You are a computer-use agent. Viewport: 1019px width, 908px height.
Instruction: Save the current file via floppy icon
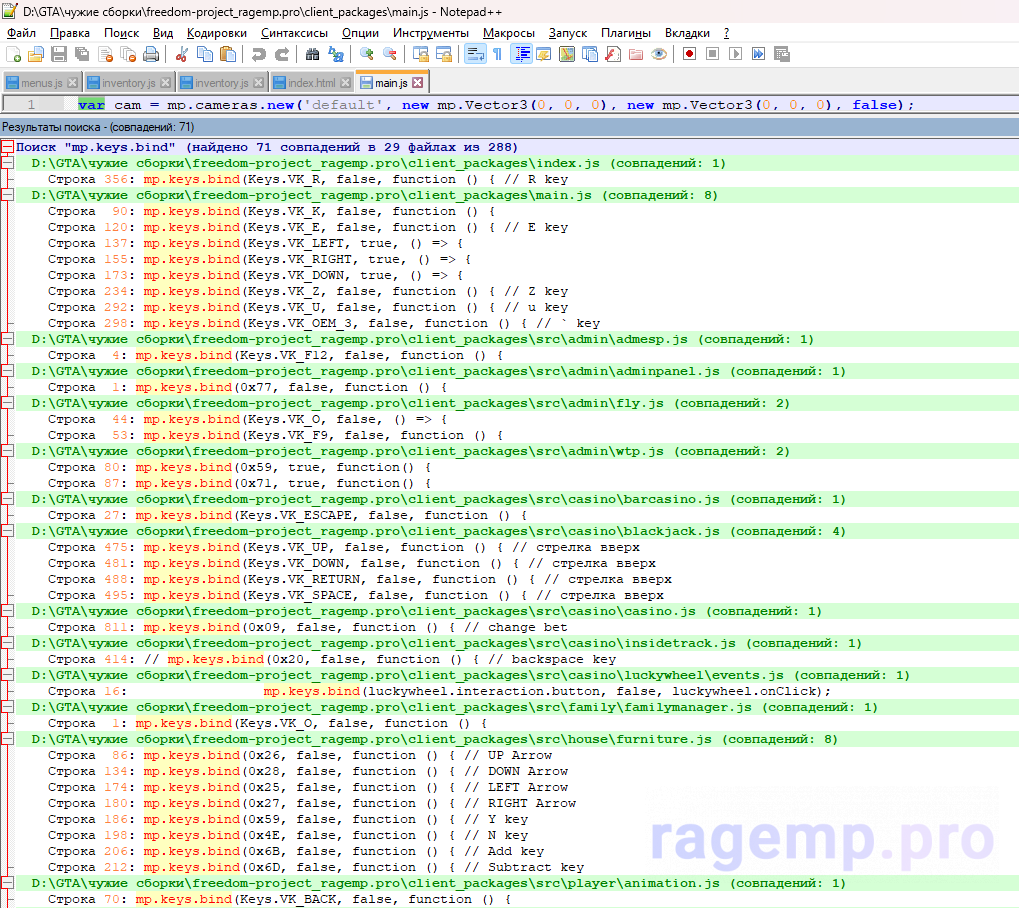(x=59, y=55)
